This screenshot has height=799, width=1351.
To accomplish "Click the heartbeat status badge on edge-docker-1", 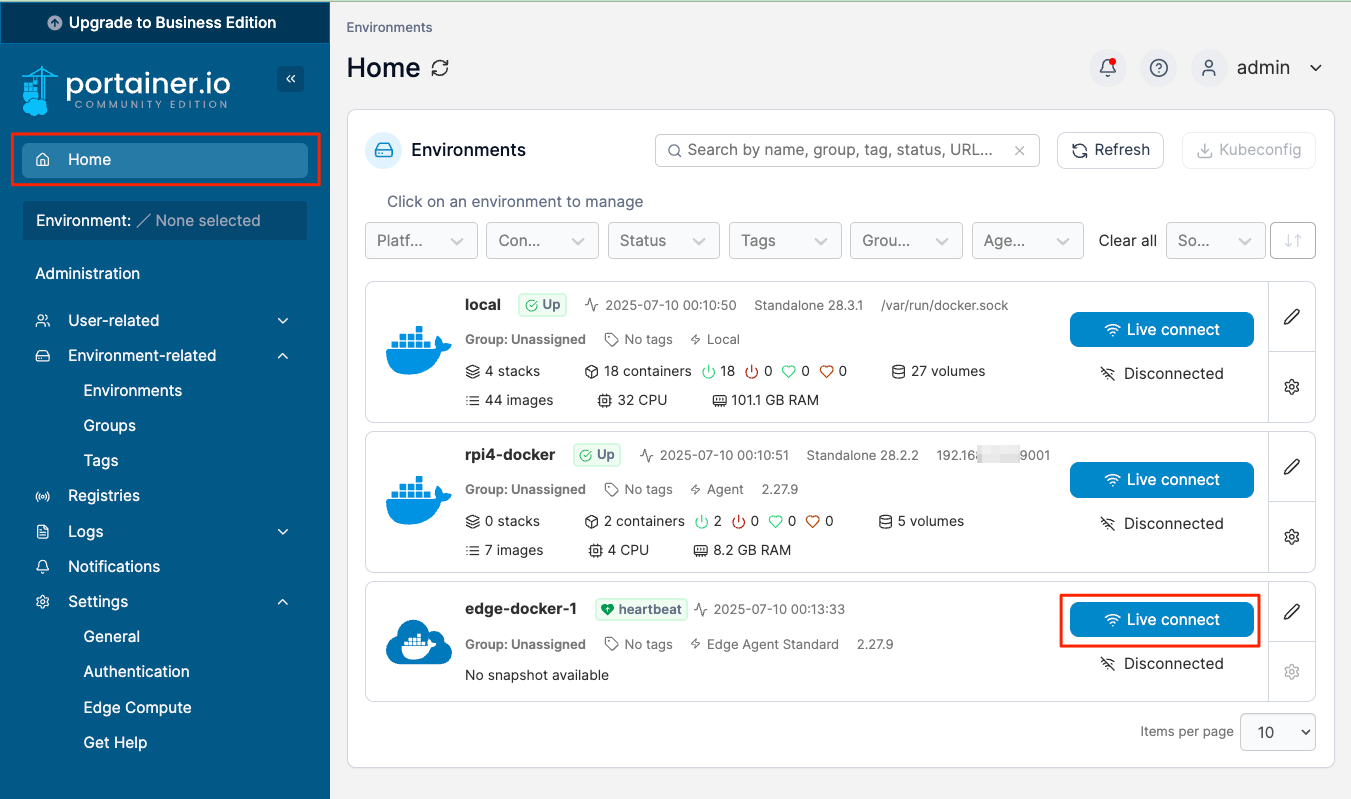I will 642,609.
